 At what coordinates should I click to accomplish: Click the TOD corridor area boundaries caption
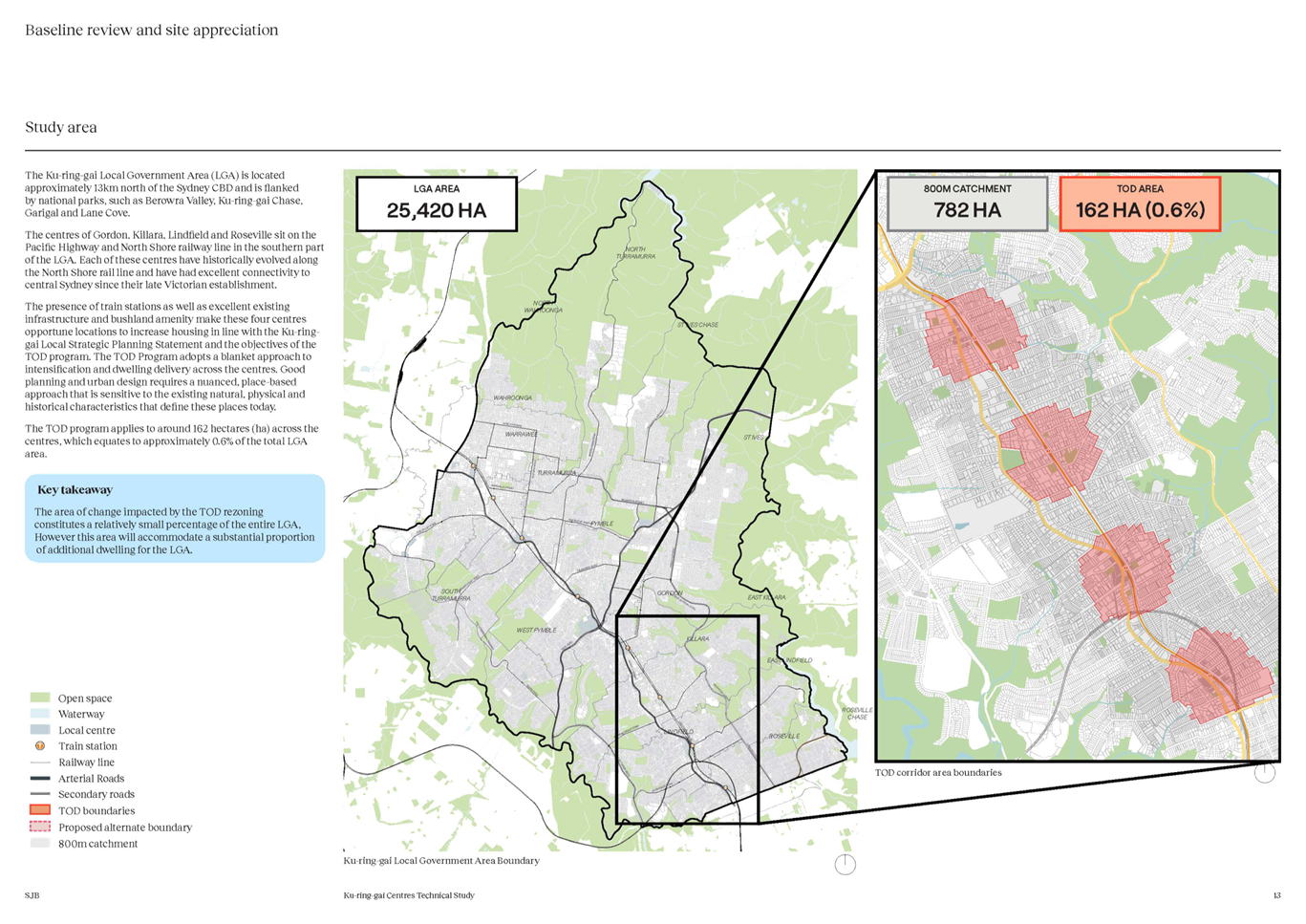(938, 772)
